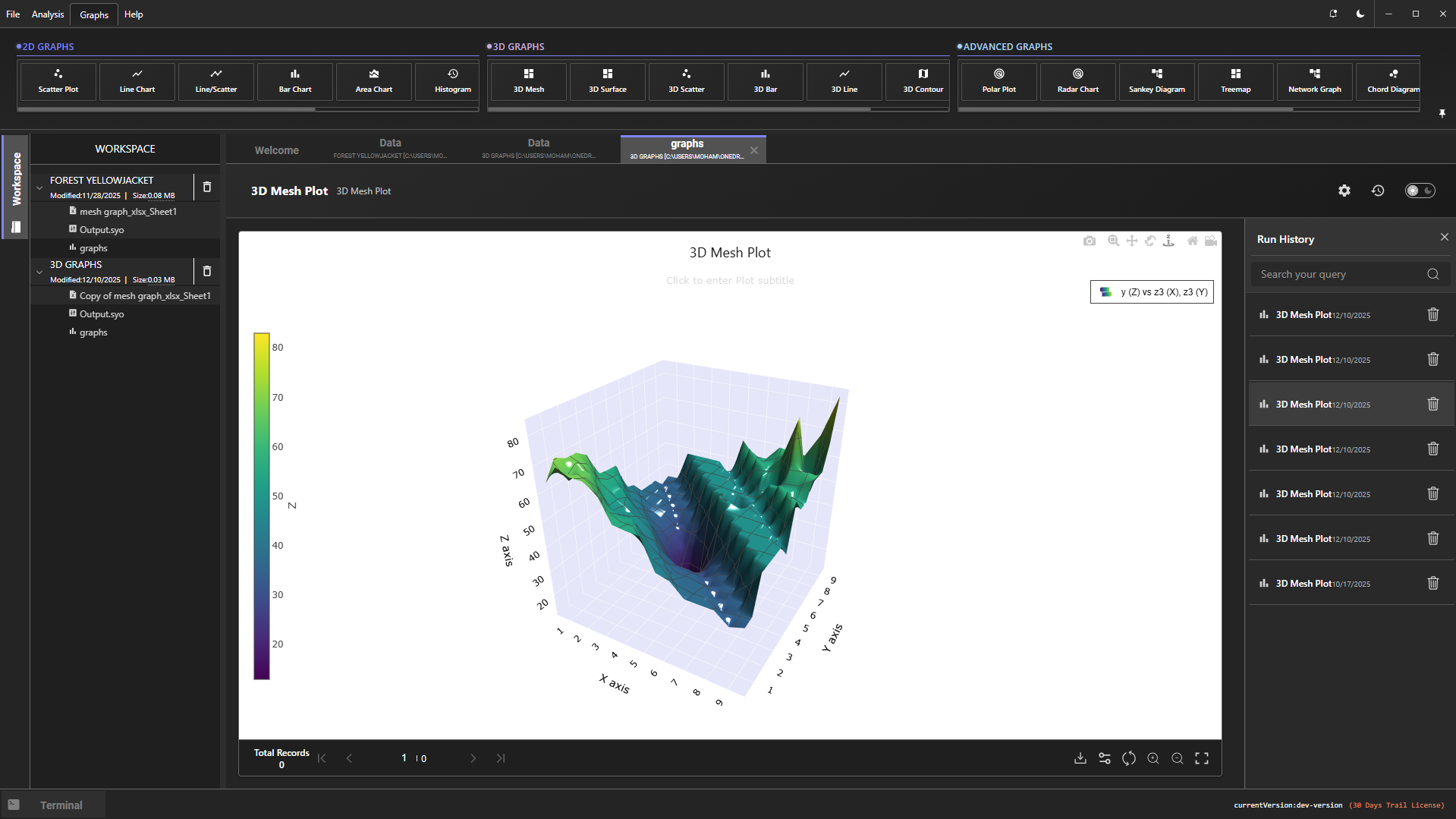Viewport: 1456px width, 819px height.
Task: Click the Run History search field
Action: point(1339,275)
